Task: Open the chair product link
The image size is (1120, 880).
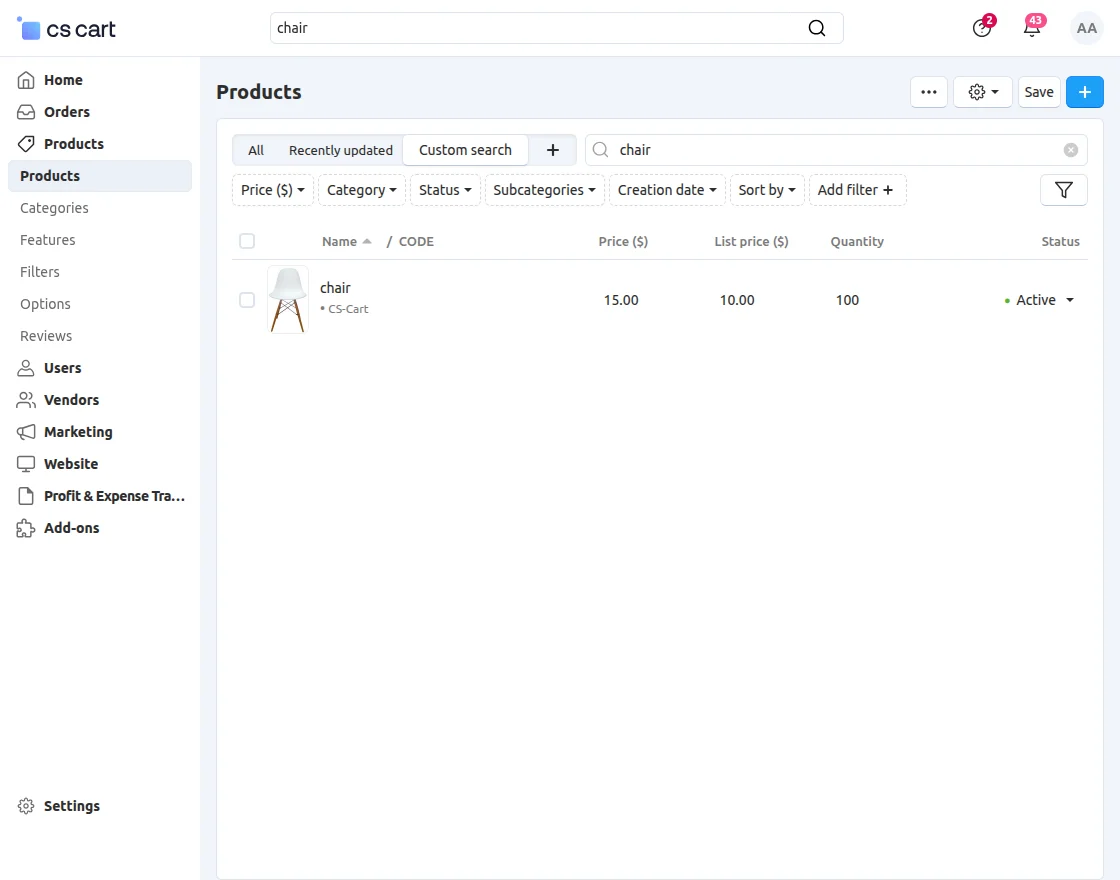Action: point(335,288)
